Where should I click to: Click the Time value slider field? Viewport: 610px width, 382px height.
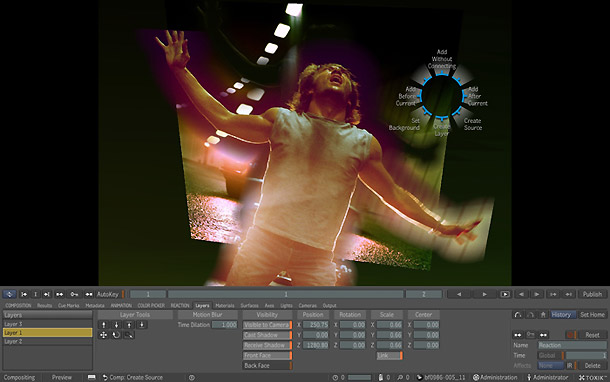(586, 355)
